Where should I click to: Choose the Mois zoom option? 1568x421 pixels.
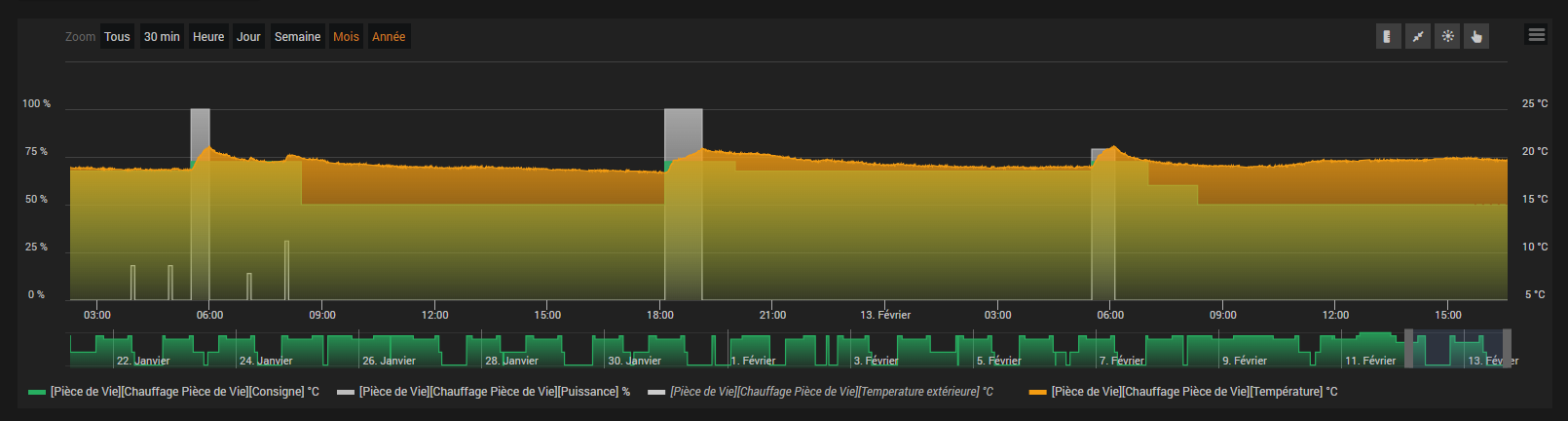[346, 37]
